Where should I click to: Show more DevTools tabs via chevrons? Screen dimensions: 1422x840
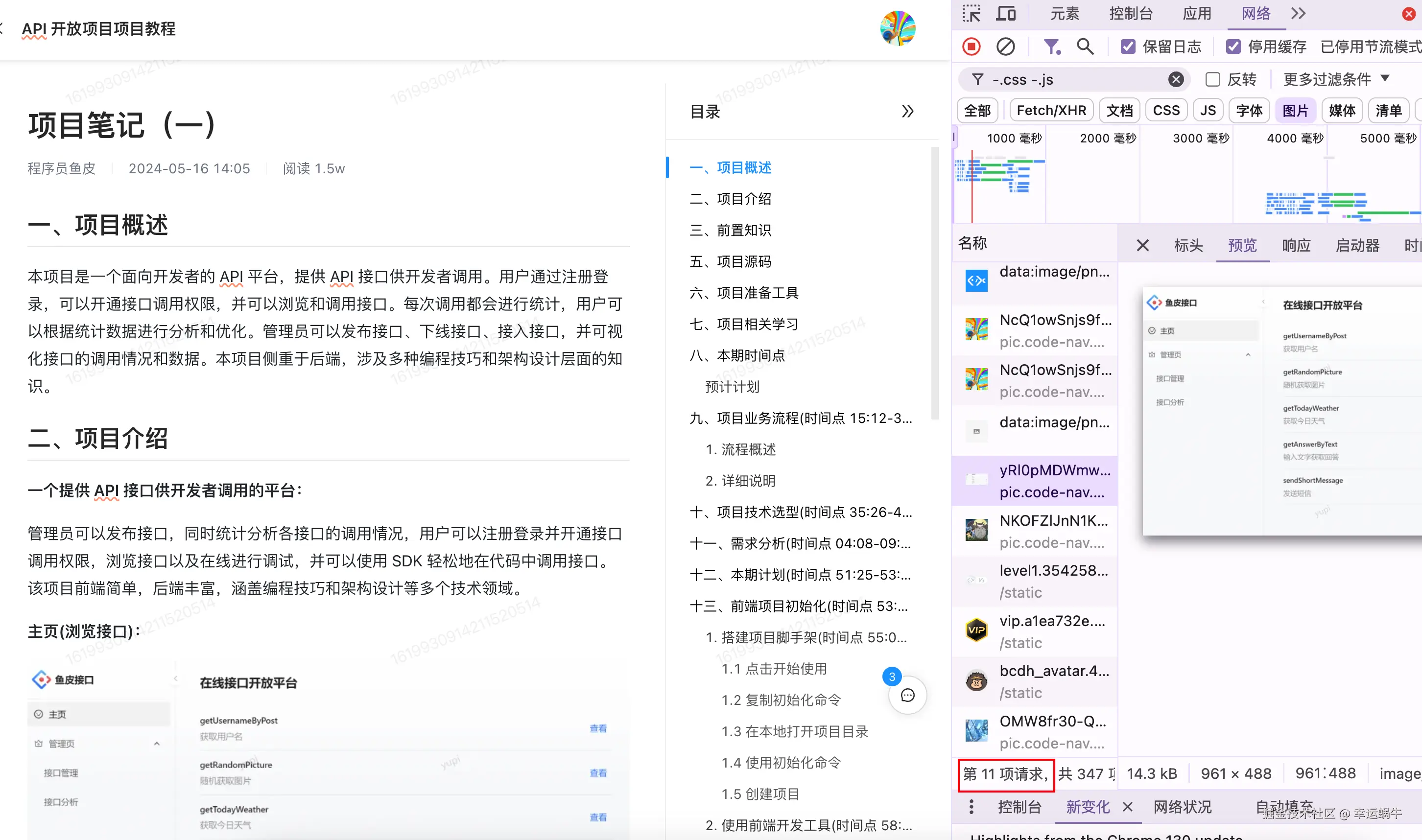pos(1299,14)
